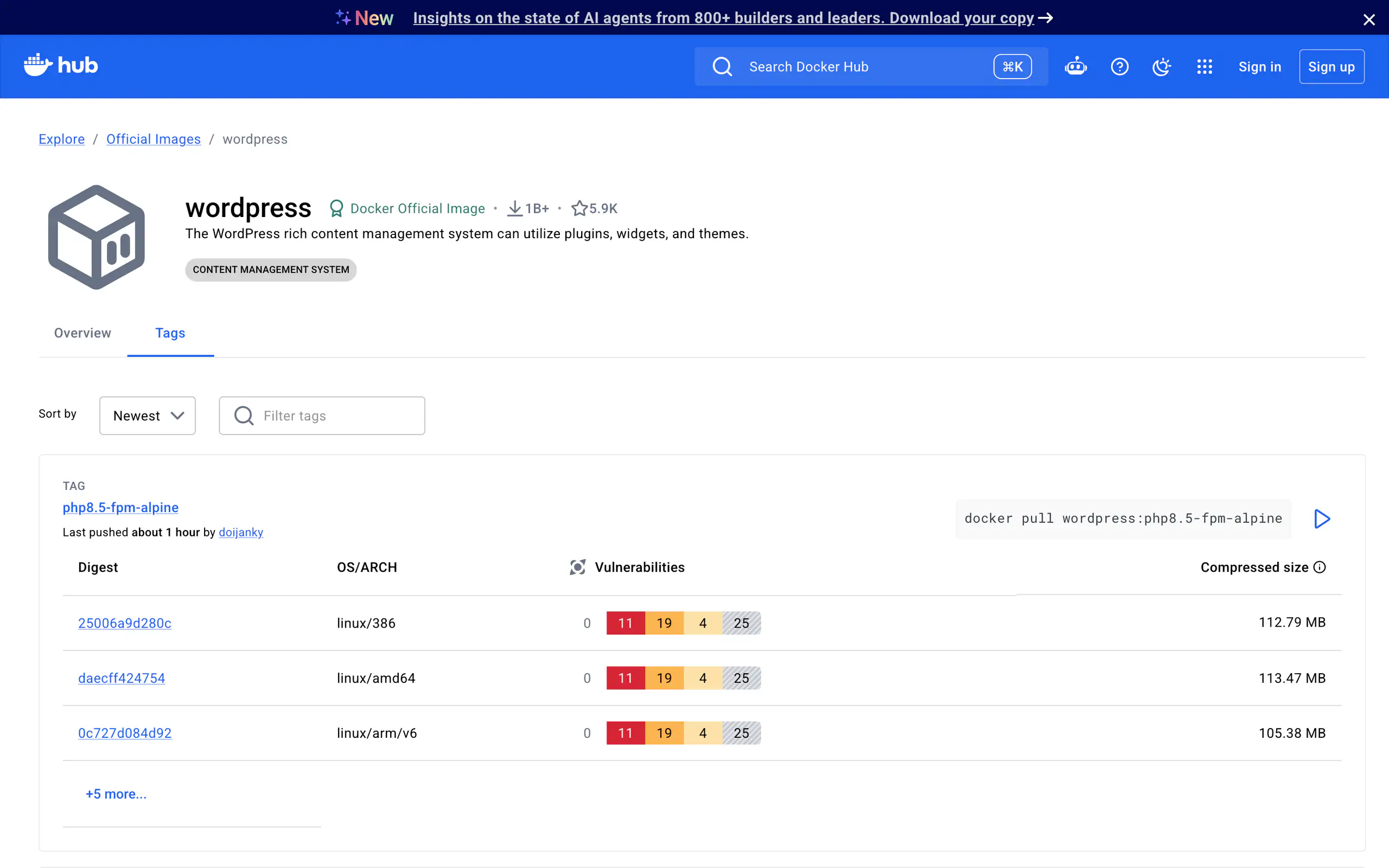Open the help question mark icon

click(1119, 67)
